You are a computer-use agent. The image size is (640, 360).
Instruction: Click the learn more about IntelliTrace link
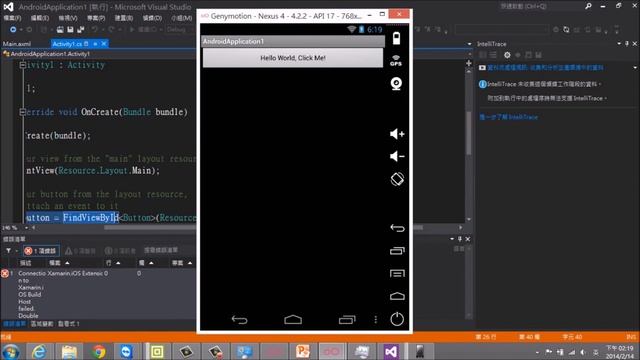point(508,117)
